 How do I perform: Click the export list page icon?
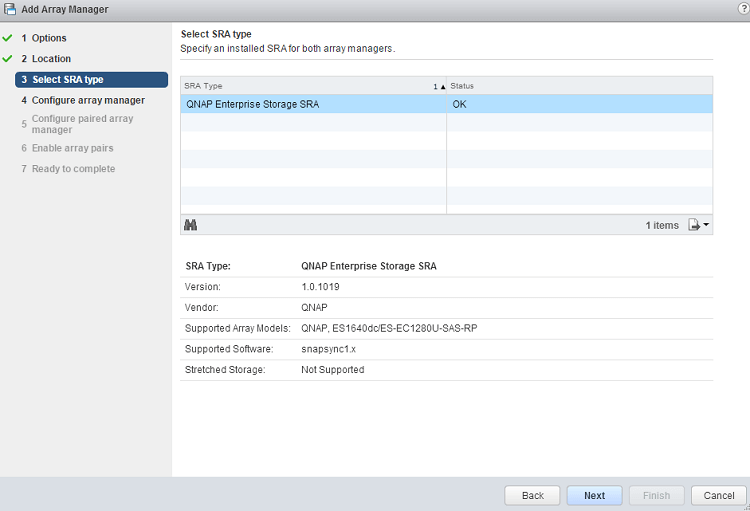[x=695, y=225]
